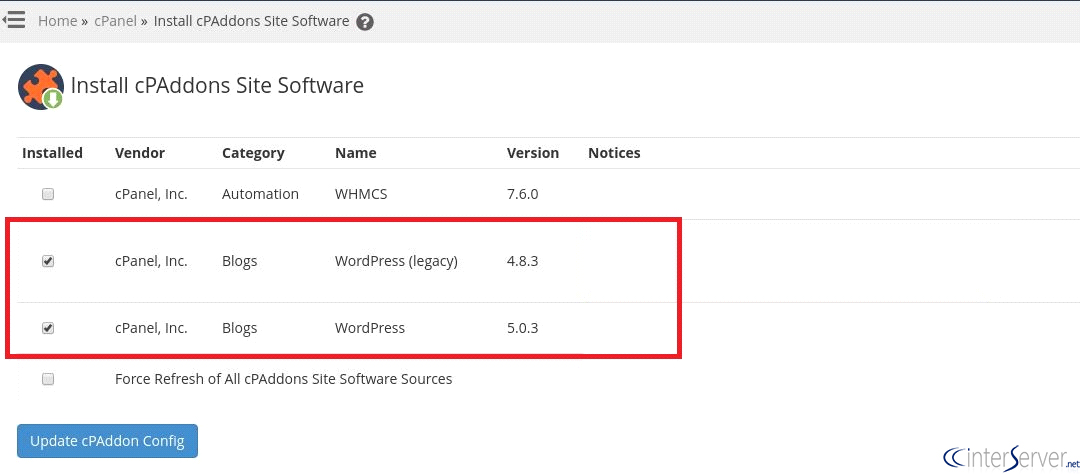Open cPanel breadcrumb link
This screenshot has height=474, width=1080.
(x=115, y=21)
